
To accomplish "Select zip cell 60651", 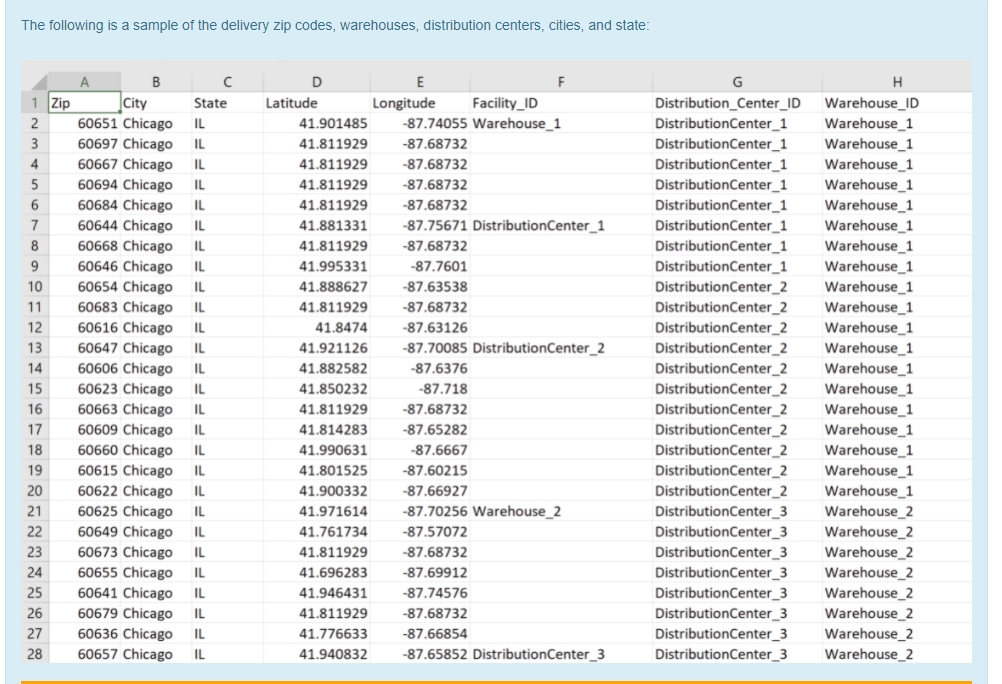I will pos(84,123).
